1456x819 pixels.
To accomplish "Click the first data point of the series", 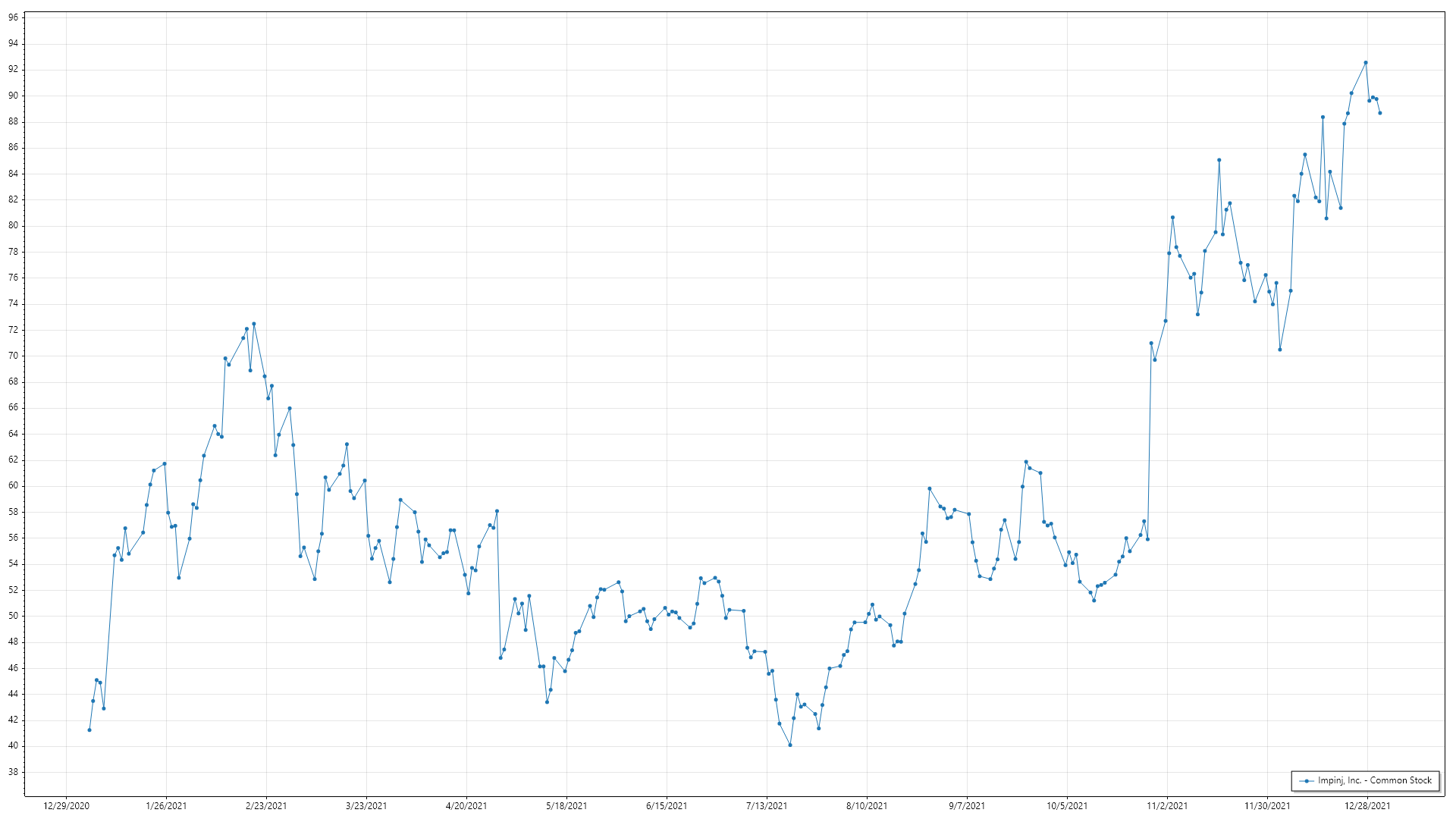I will (89, 730).
